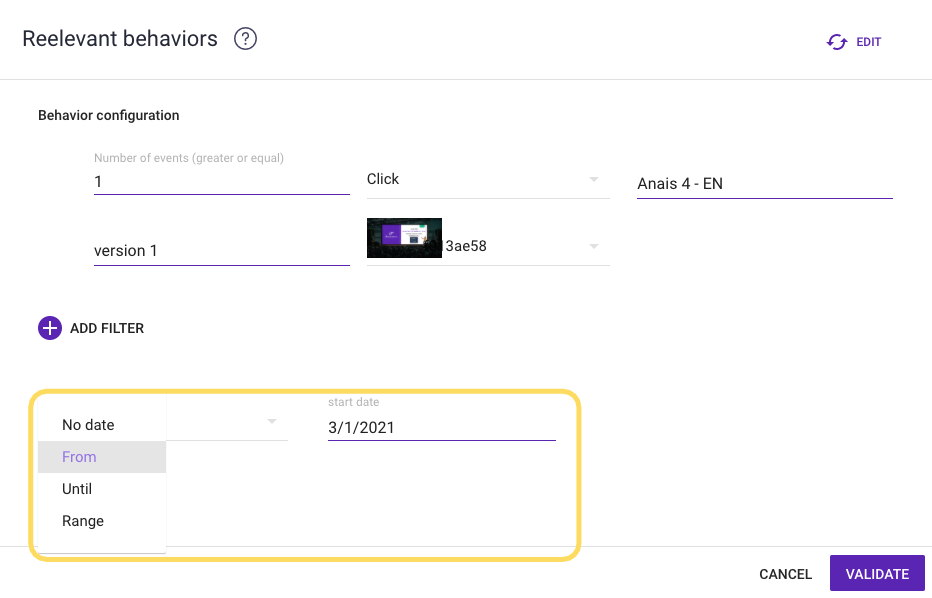Expand the 3ae58 dropdown arrow

[593, 246]
